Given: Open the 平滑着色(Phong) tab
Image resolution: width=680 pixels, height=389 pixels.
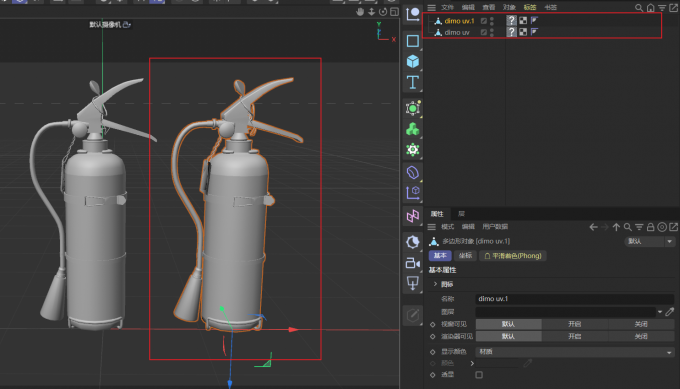Looking at the screenshot, I should [513, 256].
